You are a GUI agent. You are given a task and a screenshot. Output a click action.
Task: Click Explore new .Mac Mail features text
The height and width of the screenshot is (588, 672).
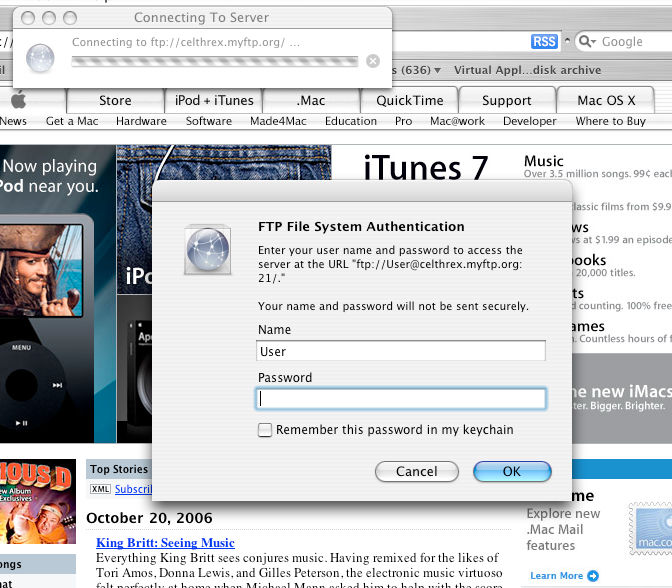click(x=563, y=529)
